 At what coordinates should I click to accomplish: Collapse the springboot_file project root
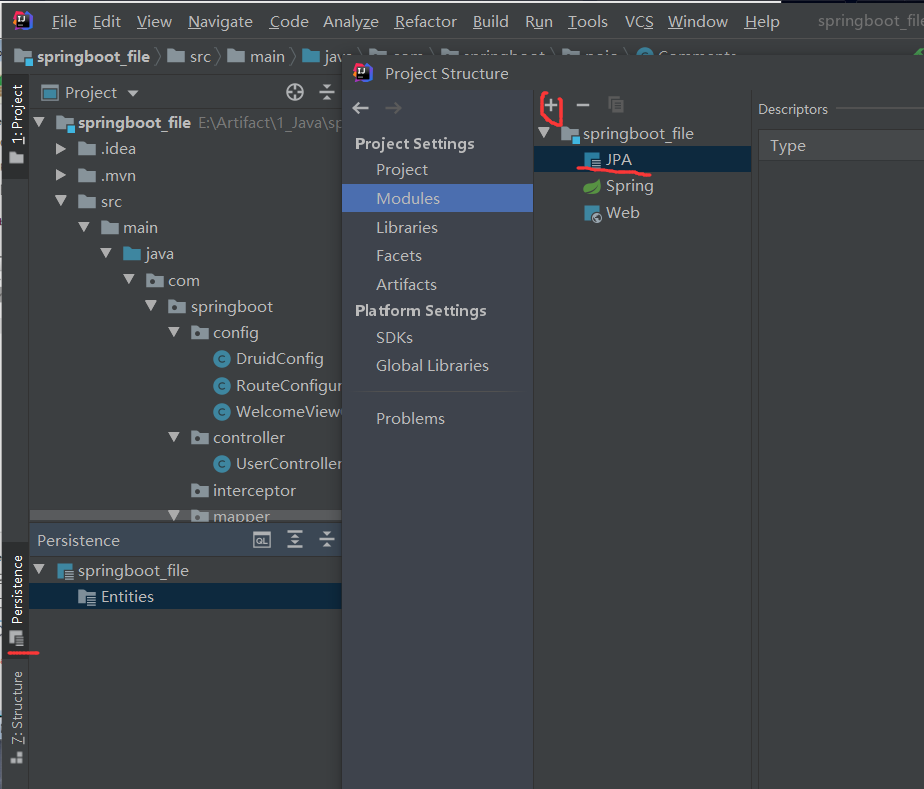(x=39, y=122)
